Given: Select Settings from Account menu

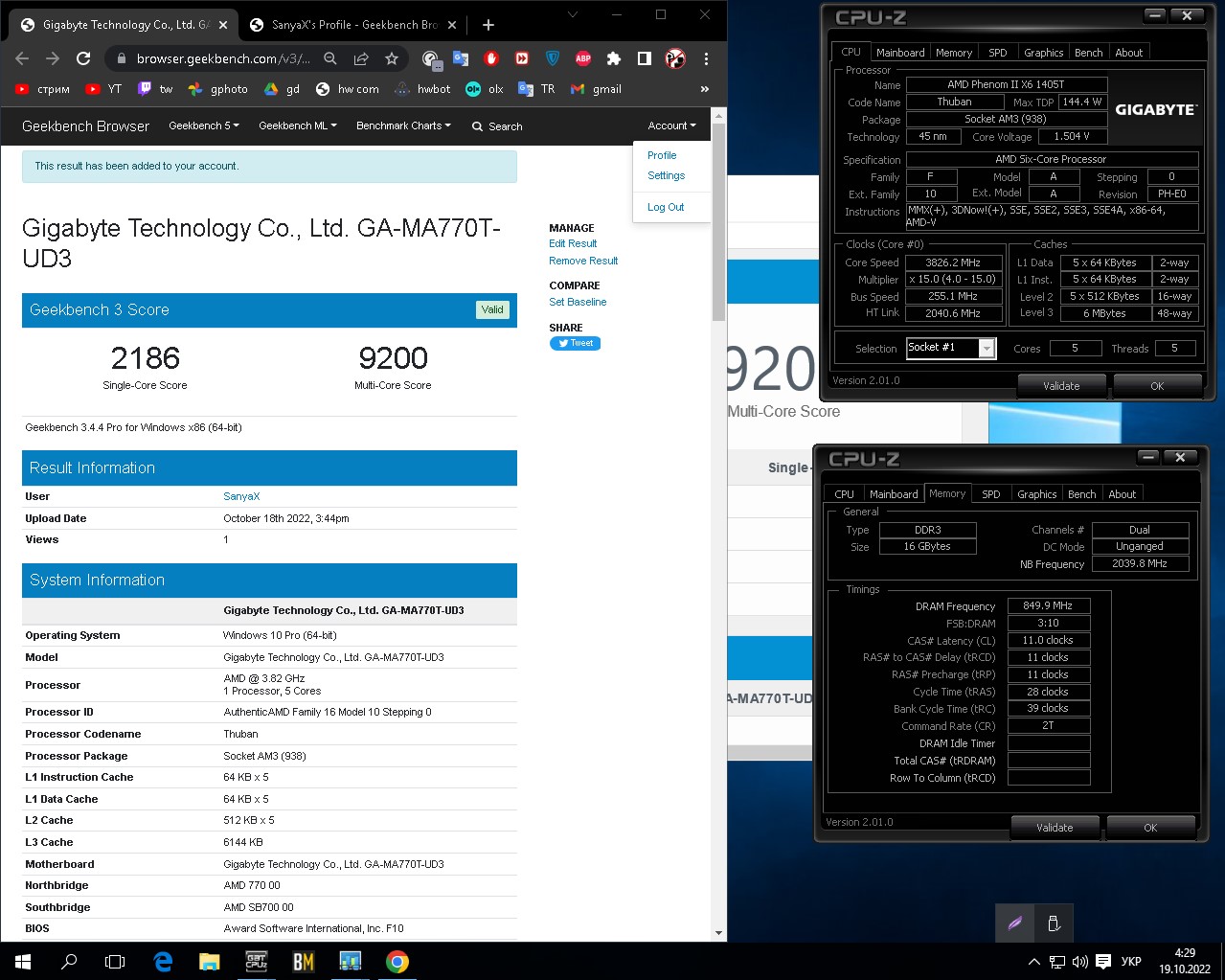Looking at the screenshot, I should click(x=666, y=175).
